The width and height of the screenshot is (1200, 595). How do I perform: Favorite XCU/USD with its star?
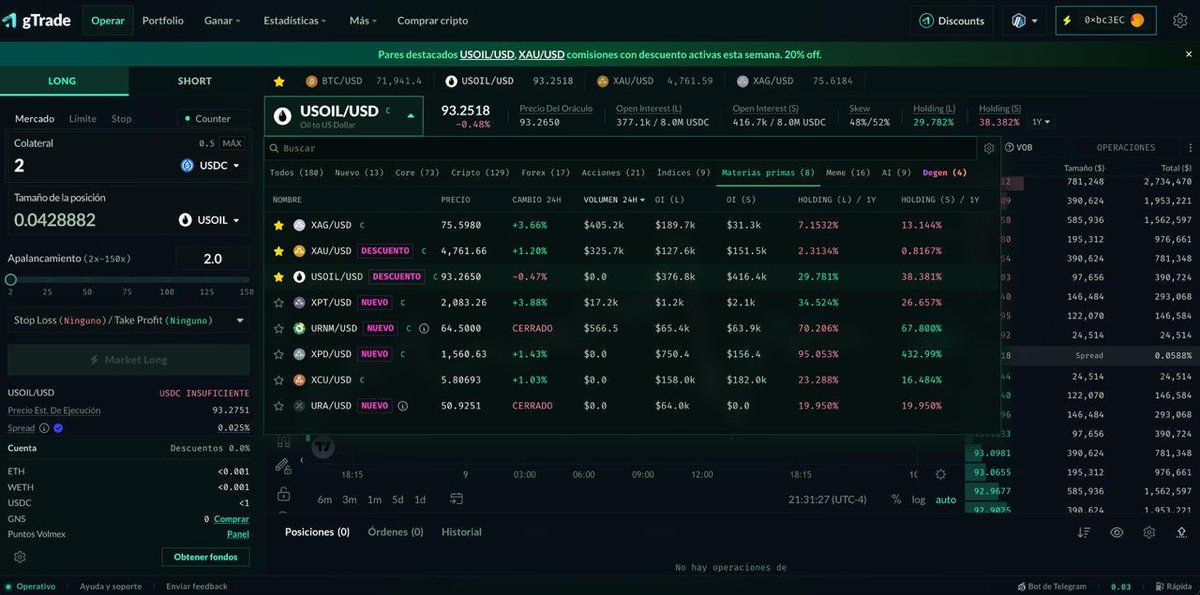coord(279,380)
